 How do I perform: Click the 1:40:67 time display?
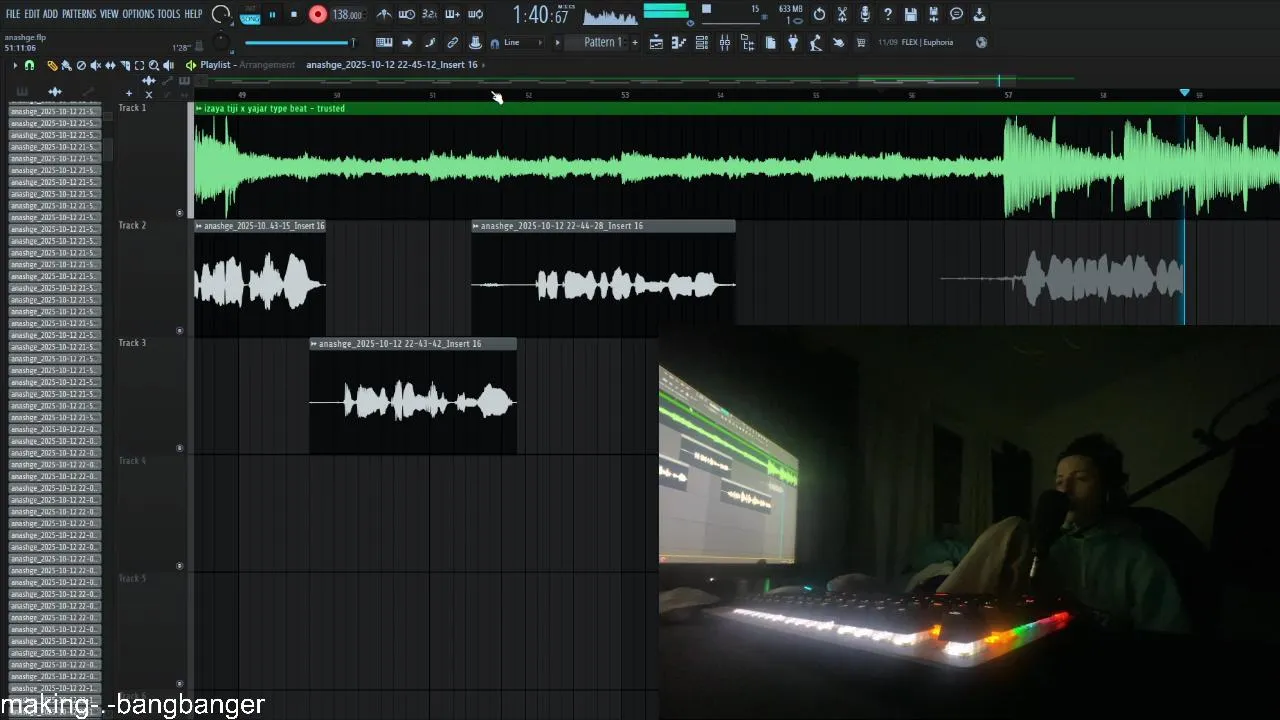tap(541, 15)
